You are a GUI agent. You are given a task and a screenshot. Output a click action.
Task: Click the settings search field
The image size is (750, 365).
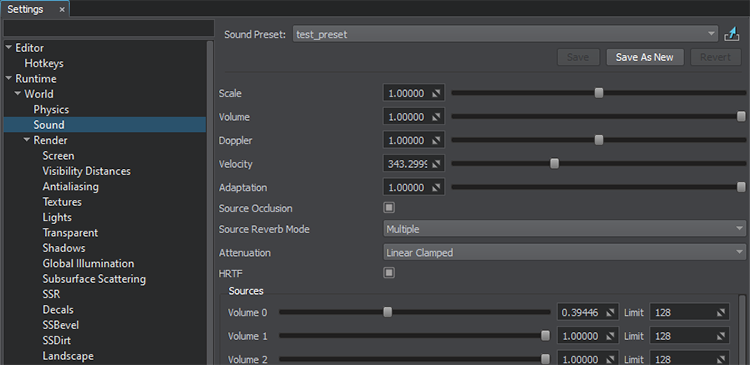point(109,28)
